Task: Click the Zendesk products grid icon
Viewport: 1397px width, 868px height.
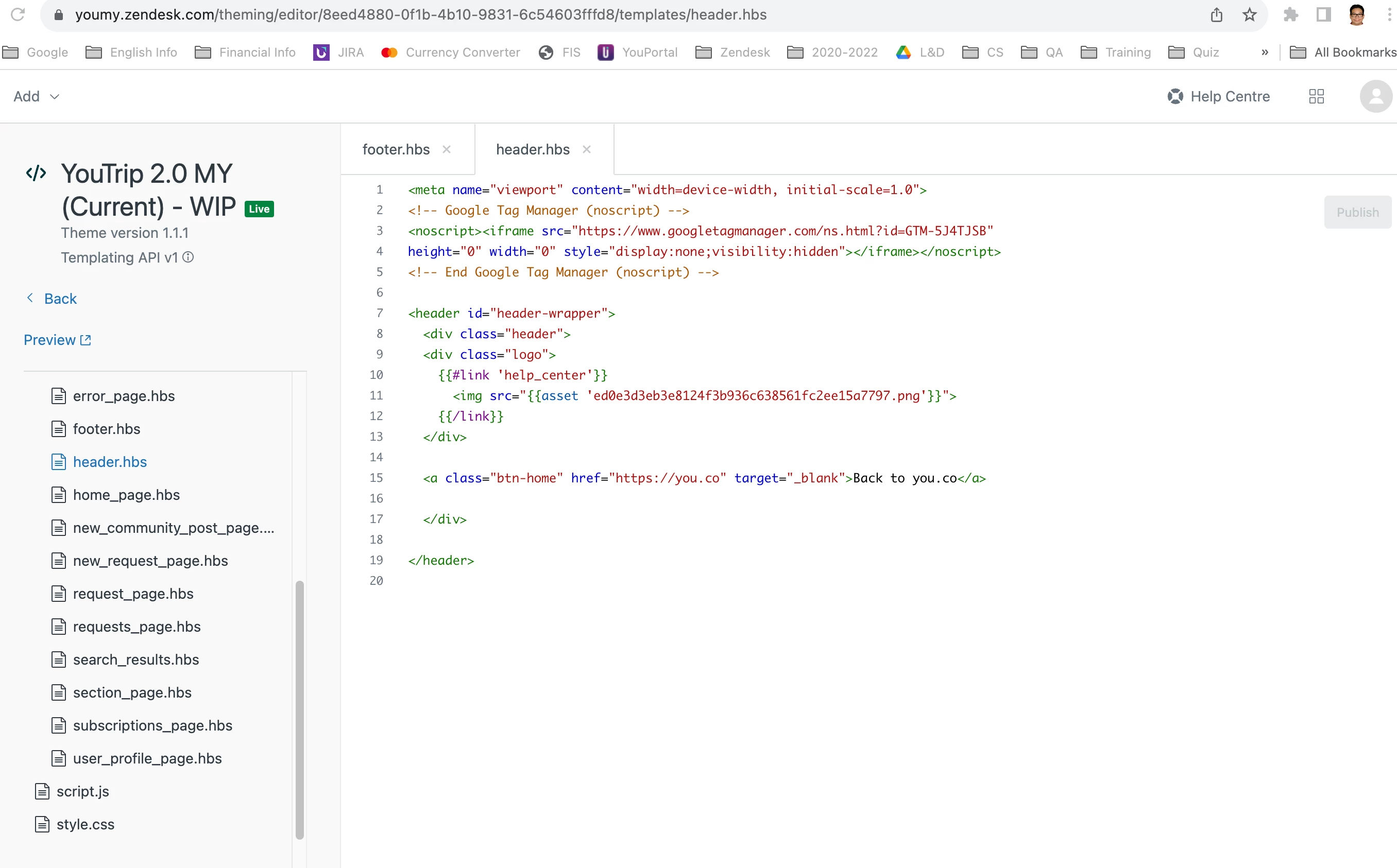Action: (x=1316, y=96)
